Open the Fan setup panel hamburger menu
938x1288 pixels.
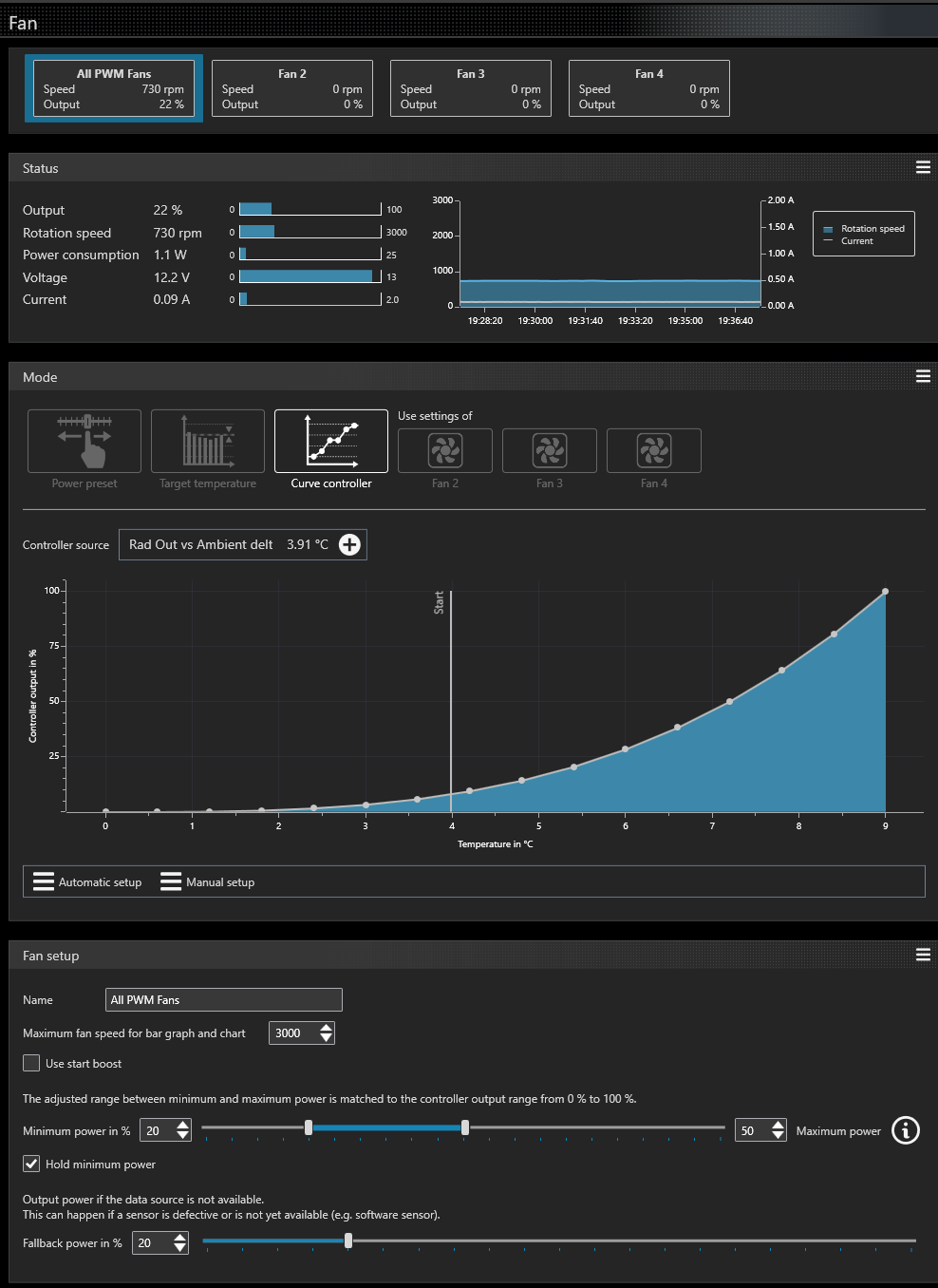pos(923,955)
